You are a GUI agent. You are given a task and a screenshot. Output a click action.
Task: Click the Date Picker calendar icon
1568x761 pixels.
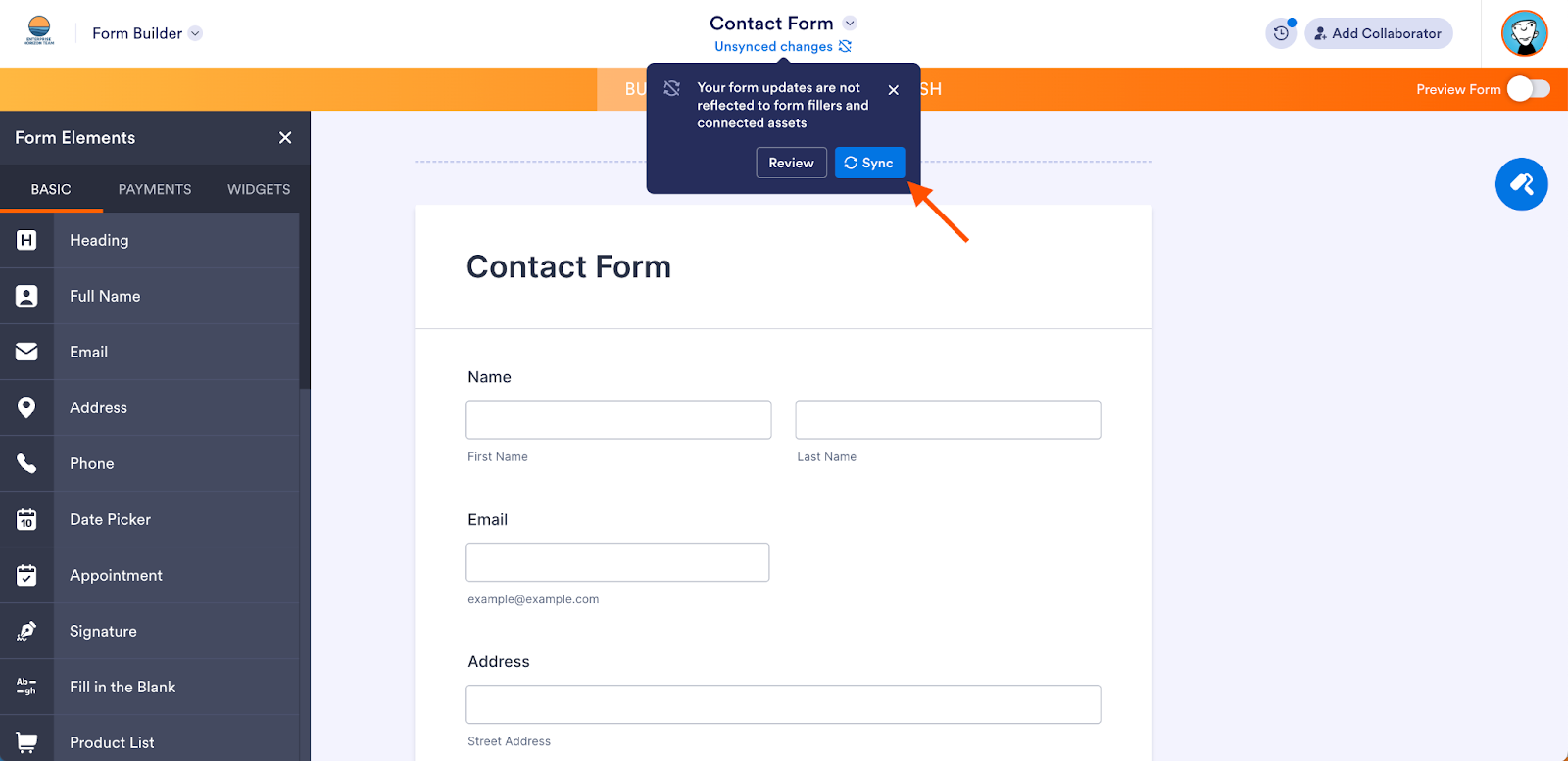tap(26, 519)
